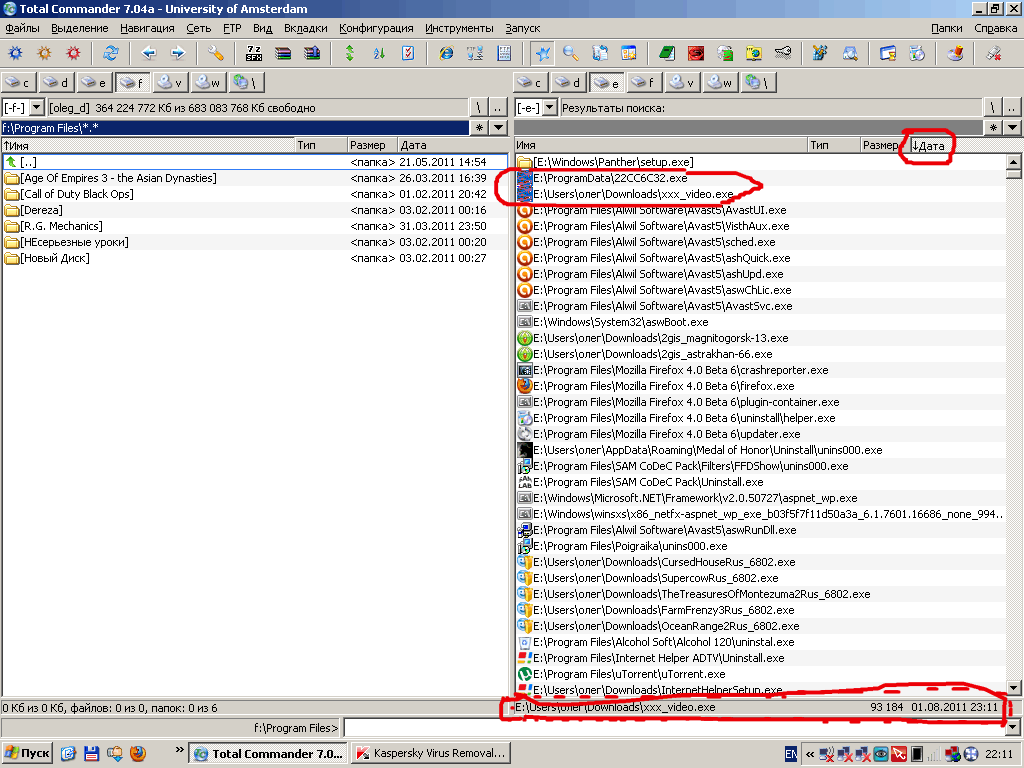This screenshot has height=768, width=1024.
Task: Open settings via the wrench icon
Action: 216,53
